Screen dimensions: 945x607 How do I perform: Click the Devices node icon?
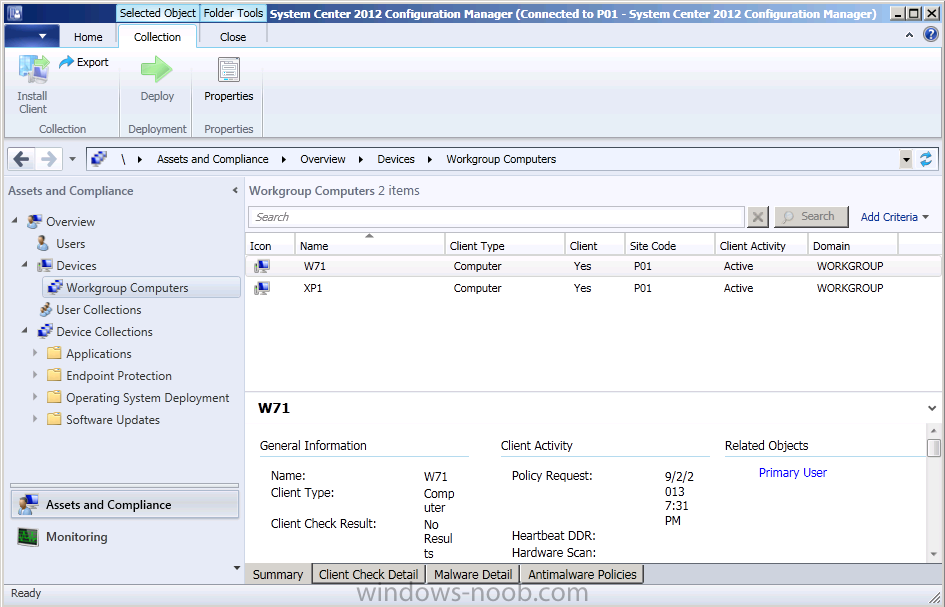pyautogui.click(x=44, y=265)
